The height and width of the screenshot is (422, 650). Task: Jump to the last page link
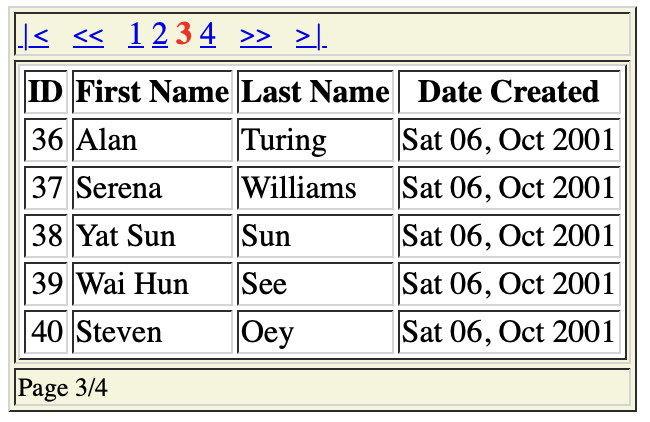(x=311, y=36)
